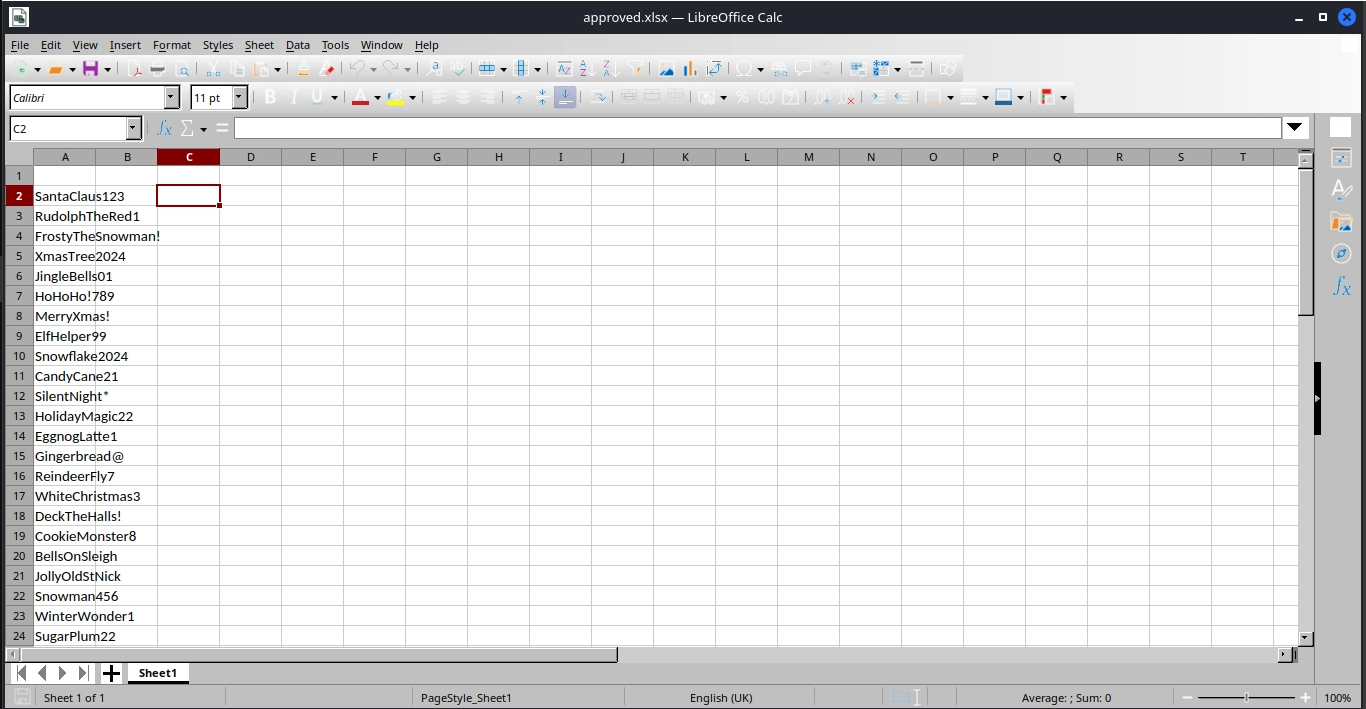The image size is (1366, 709).
Task: Click the Save document icon
Action: click(90, 69)
